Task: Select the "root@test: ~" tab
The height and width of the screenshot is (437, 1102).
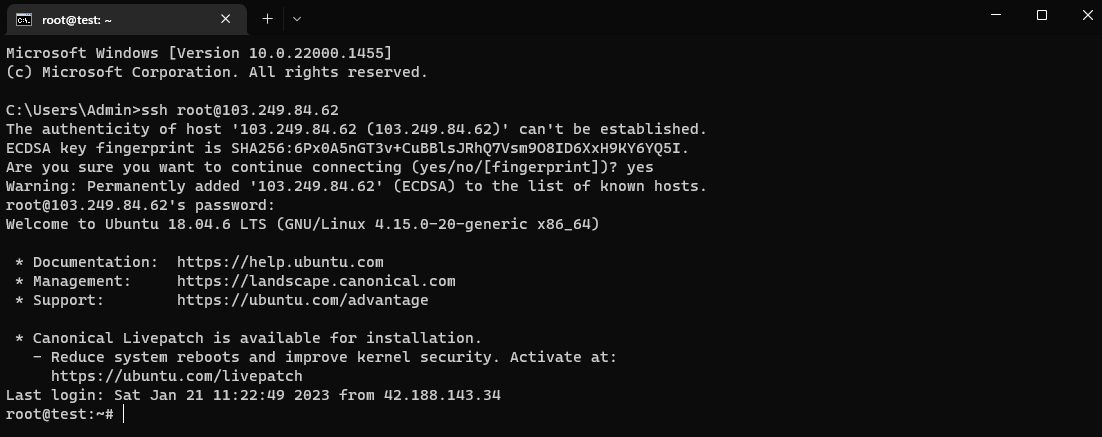Action: (110, 19)
